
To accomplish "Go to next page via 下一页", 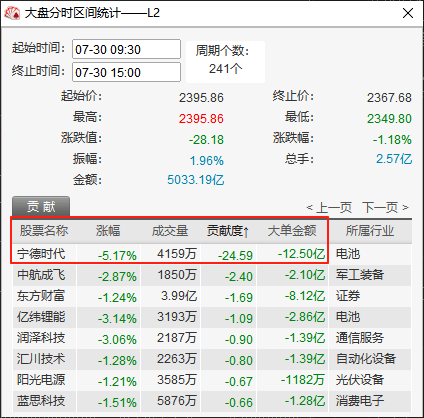I will (385, 208).
